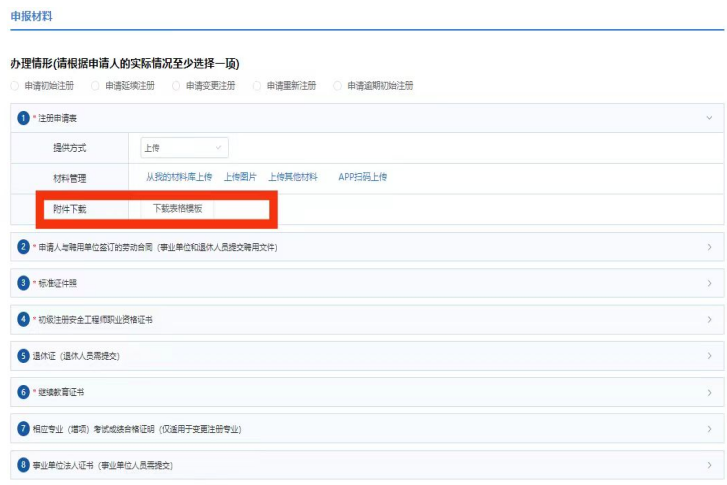The image size is (727, 485).
Task: Click the 附件下载 label cell
Action: tap(70, 209)
